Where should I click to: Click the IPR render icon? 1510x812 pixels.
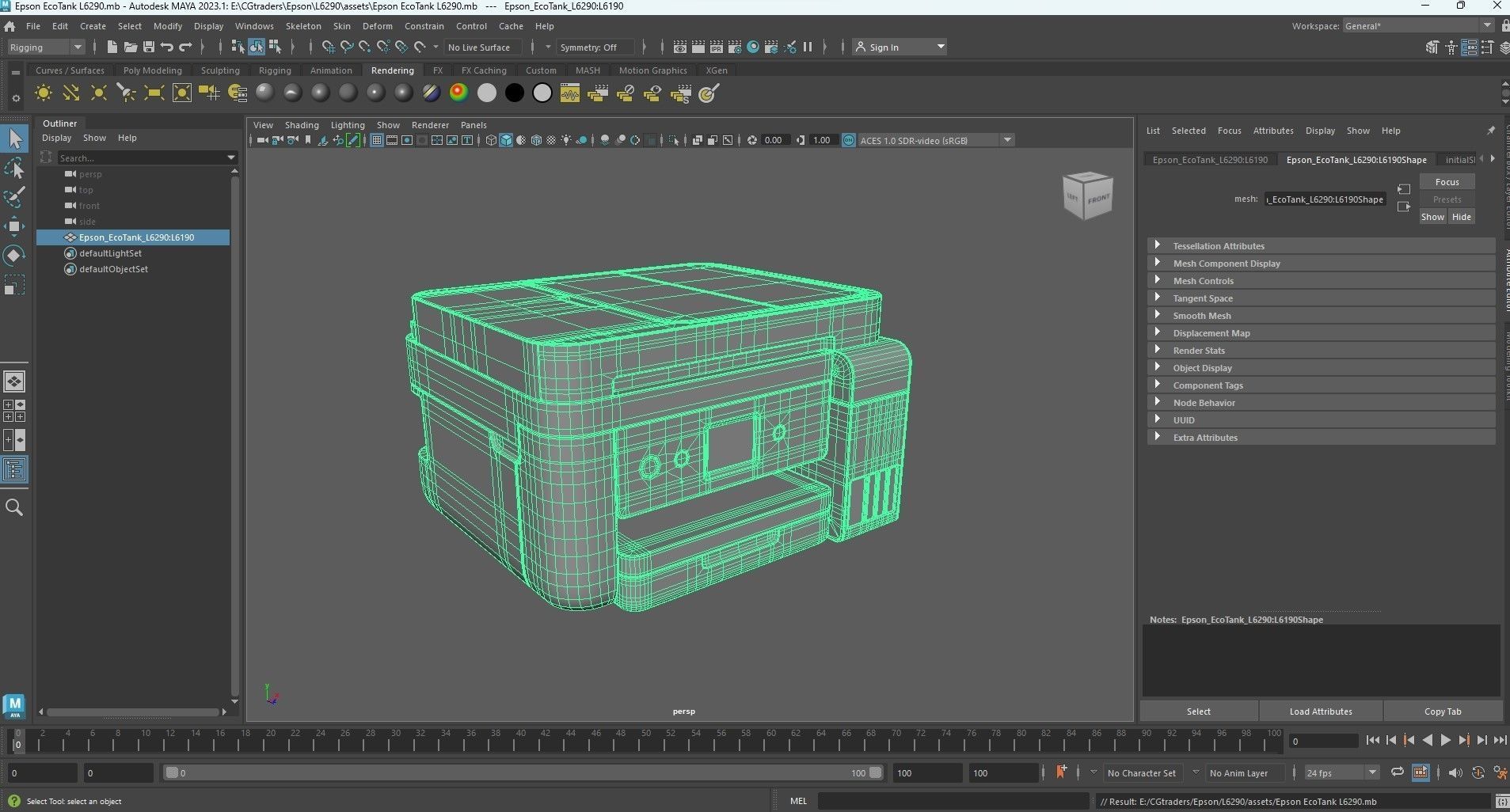point(717,47)
